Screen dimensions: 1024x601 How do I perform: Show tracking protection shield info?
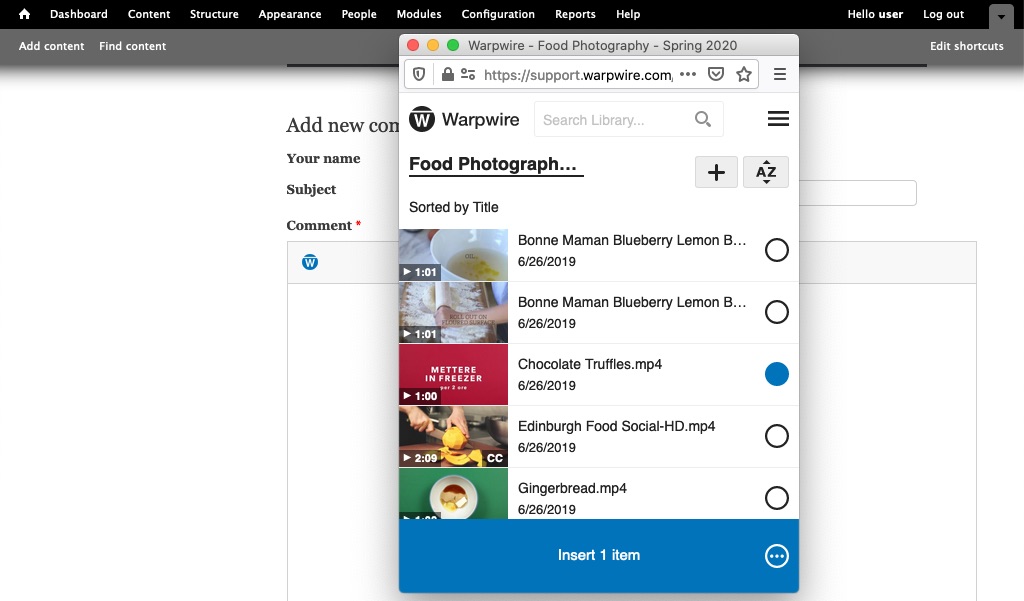pos(419,74)
